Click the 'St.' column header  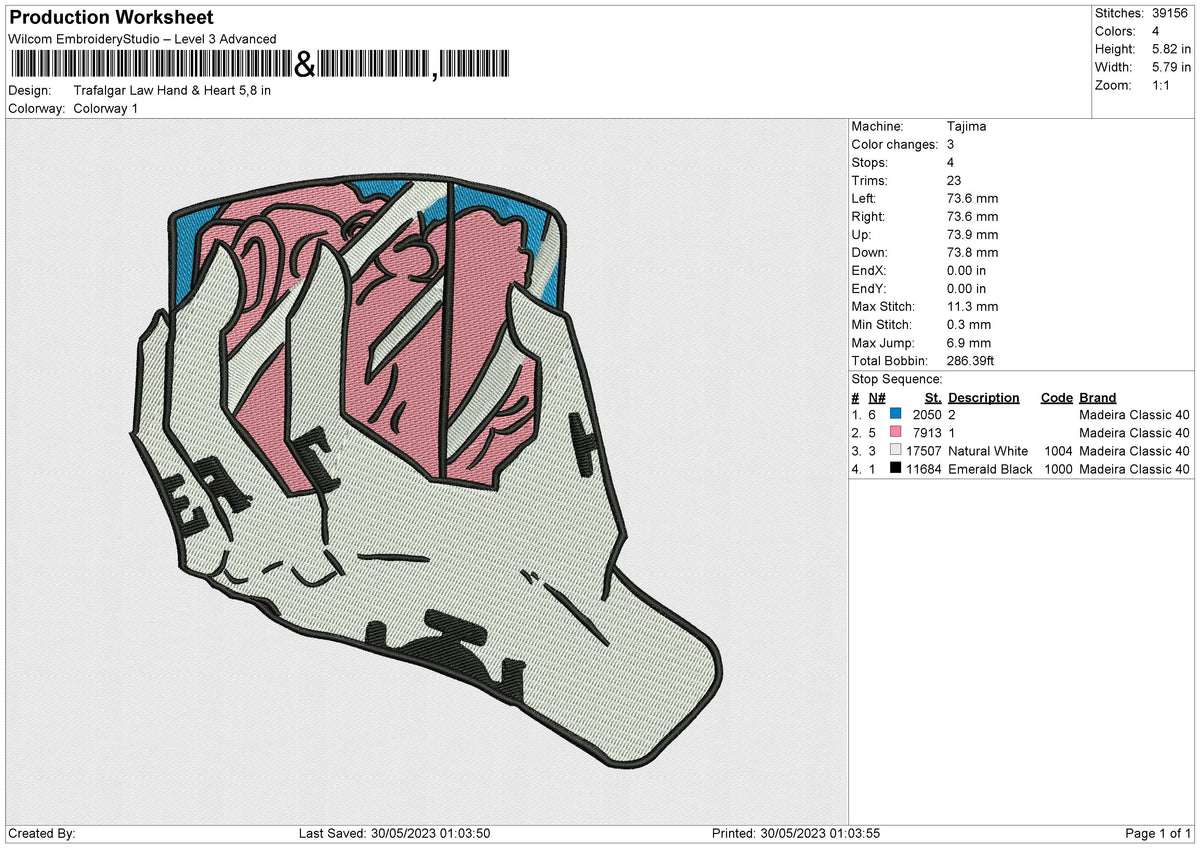point(934,398)
